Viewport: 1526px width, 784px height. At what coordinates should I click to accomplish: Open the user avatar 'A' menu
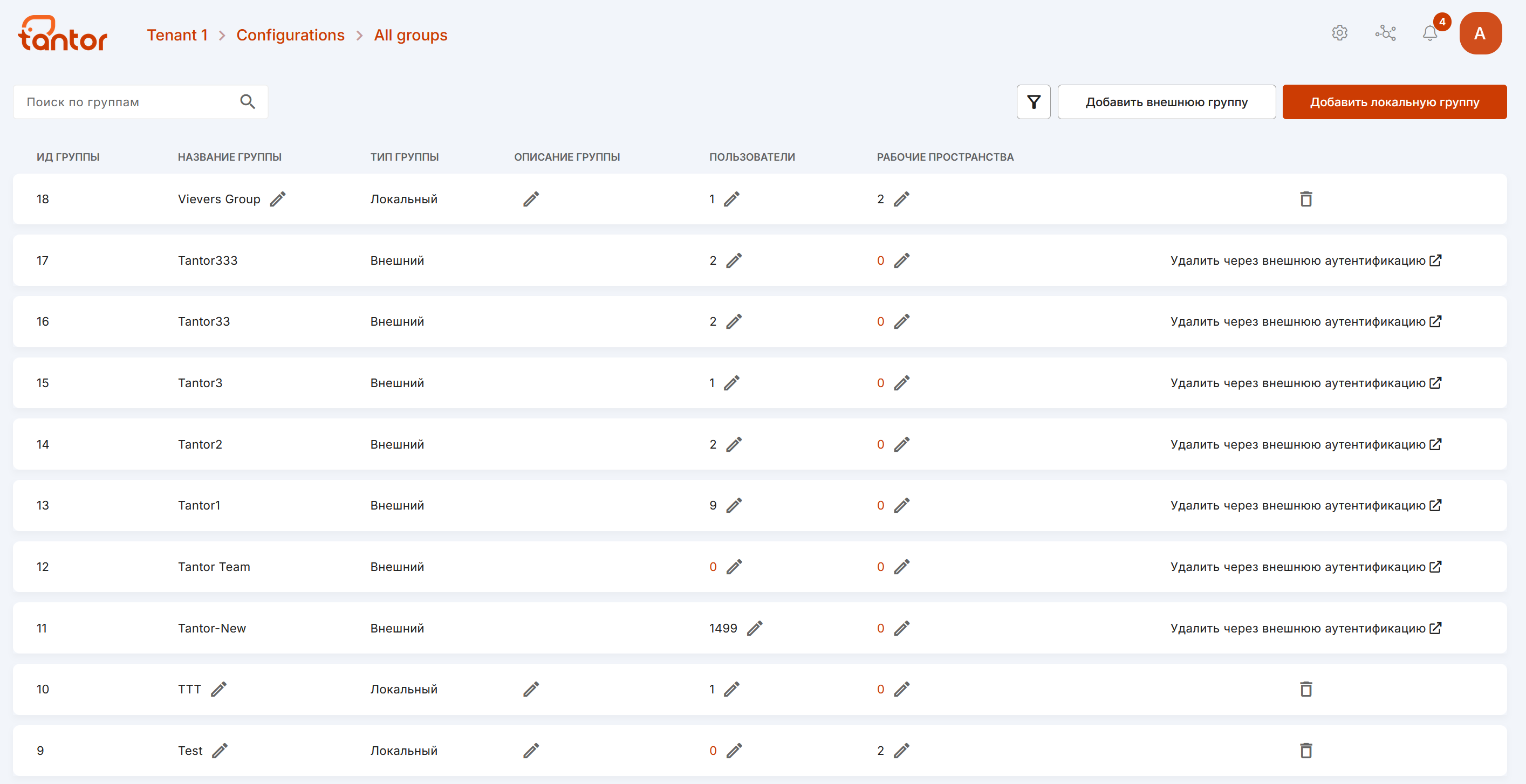pyautogui.click(x=1480, y=33)
